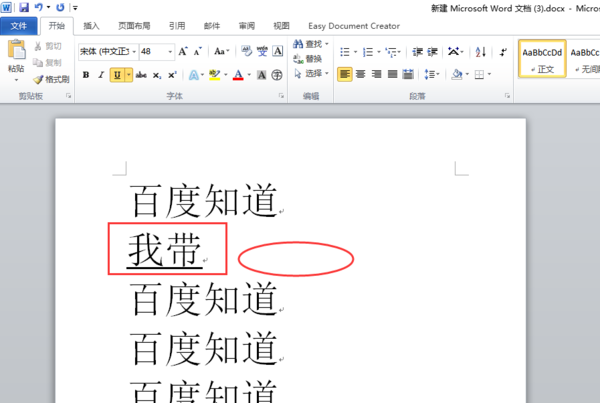The width and height of the screenshot is (600, 403).
Task: Click the Phonetic Guide (wén) icon
Action: tap(262, 51)
